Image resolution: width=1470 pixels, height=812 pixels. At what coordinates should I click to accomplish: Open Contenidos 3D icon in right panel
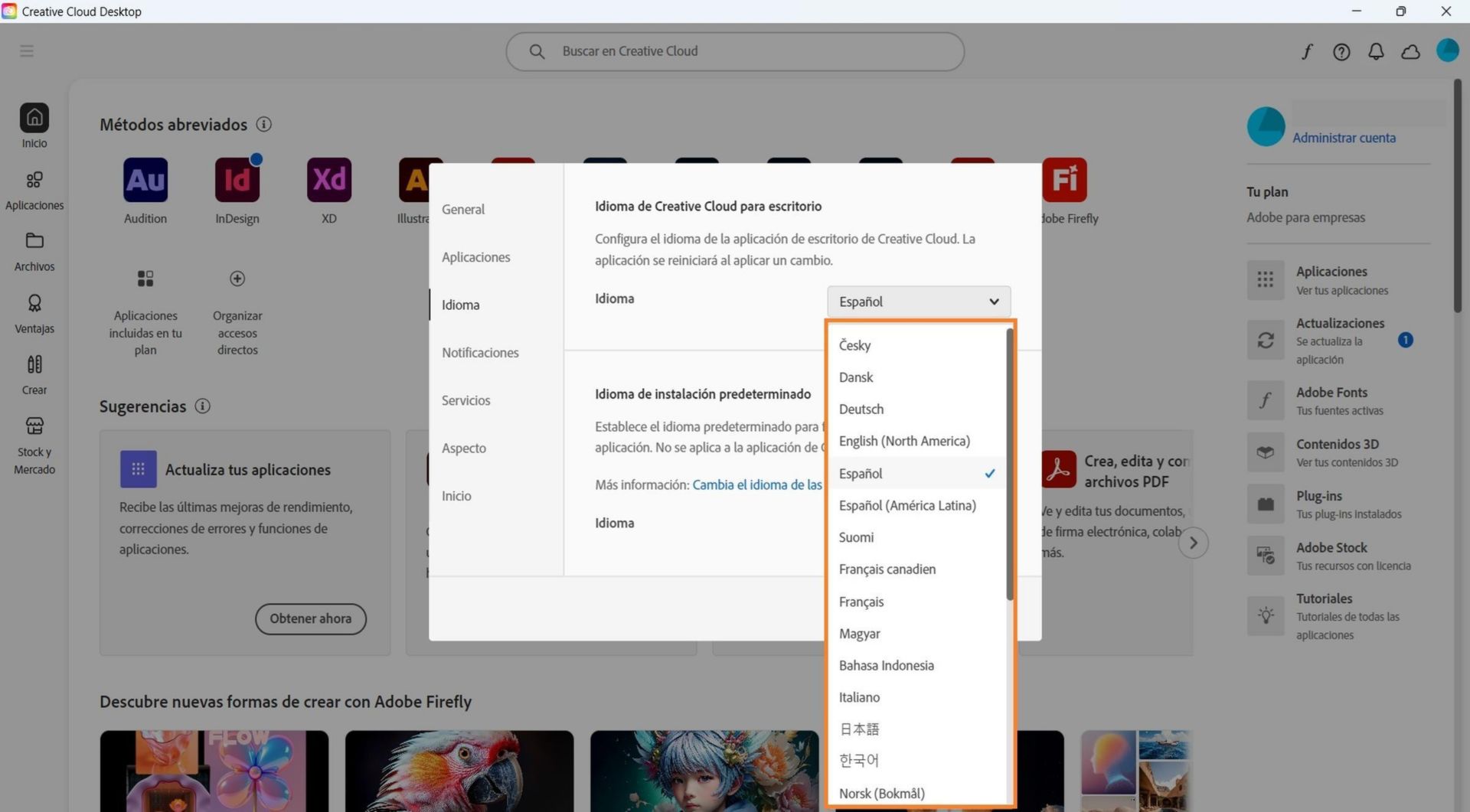(x=1266, y=452)
